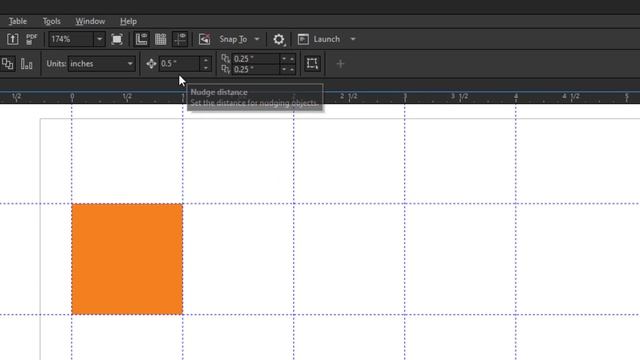Expand the Launch dropdown arrow
Viewport: 640px width, 360px height.
353,39
